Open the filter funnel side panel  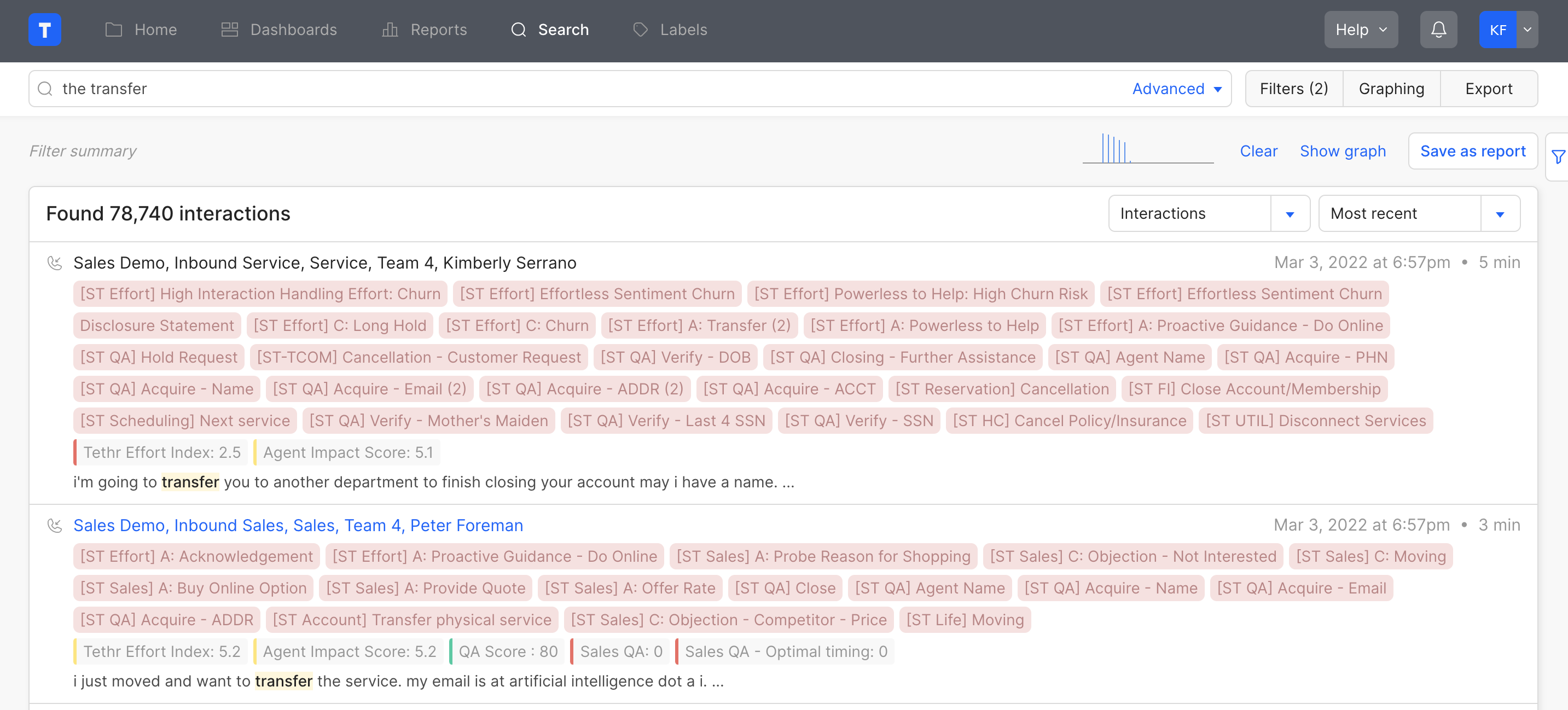click(x=1558, y=157)
